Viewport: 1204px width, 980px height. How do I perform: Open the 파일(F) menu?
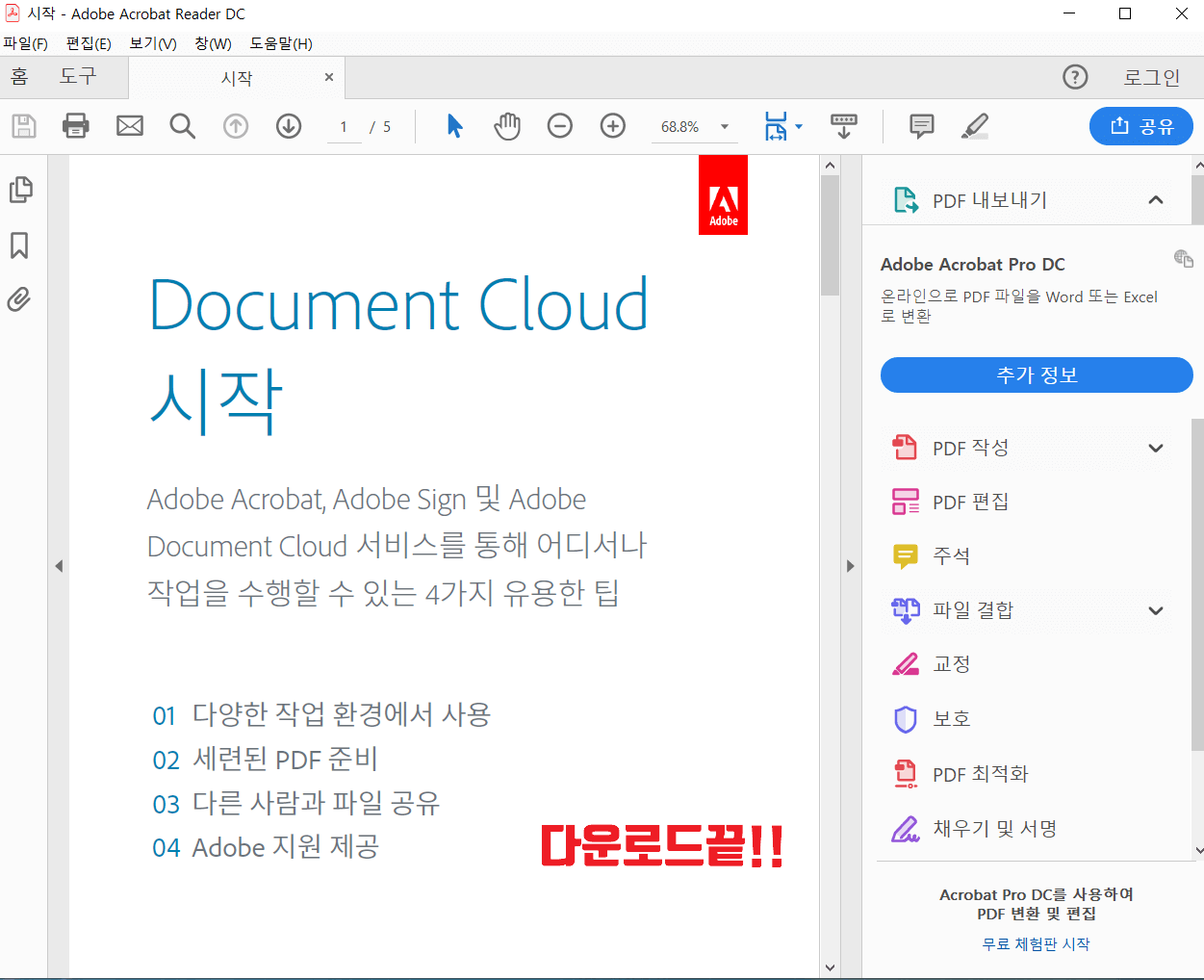click(26, 43)
